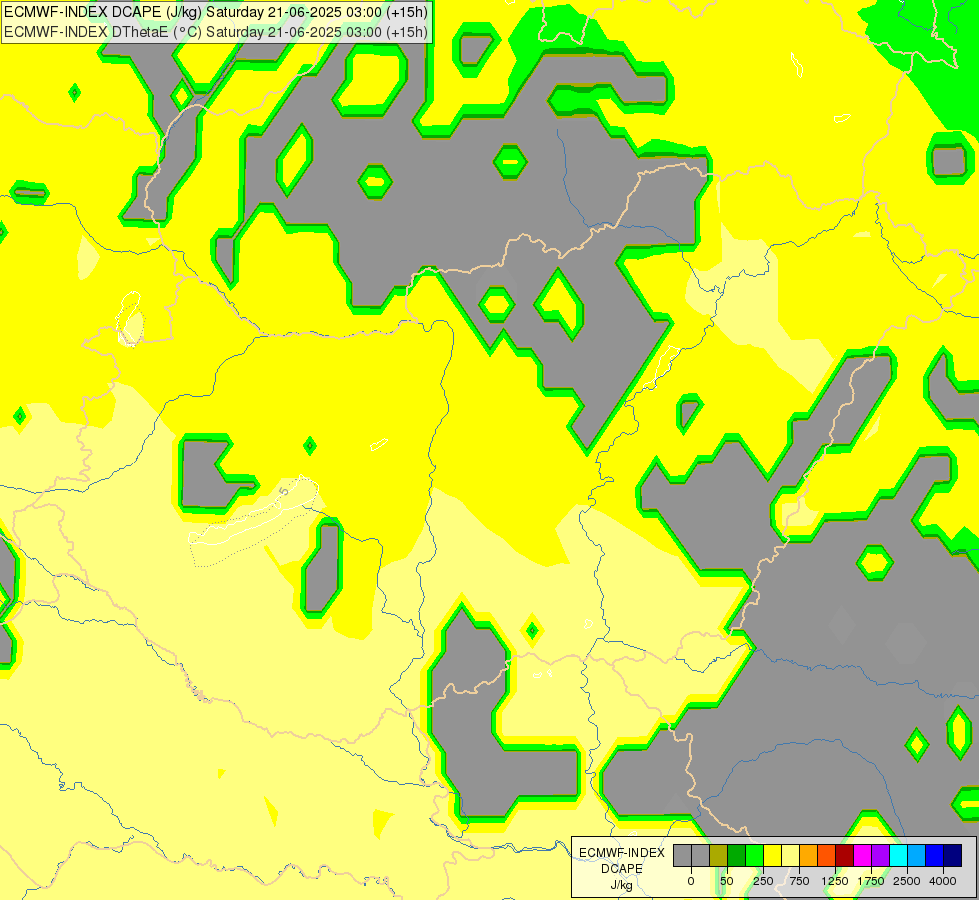Click the light blue legend swatch
The height and width of the screenshot is (900, 979).
[x=917, y=855]
